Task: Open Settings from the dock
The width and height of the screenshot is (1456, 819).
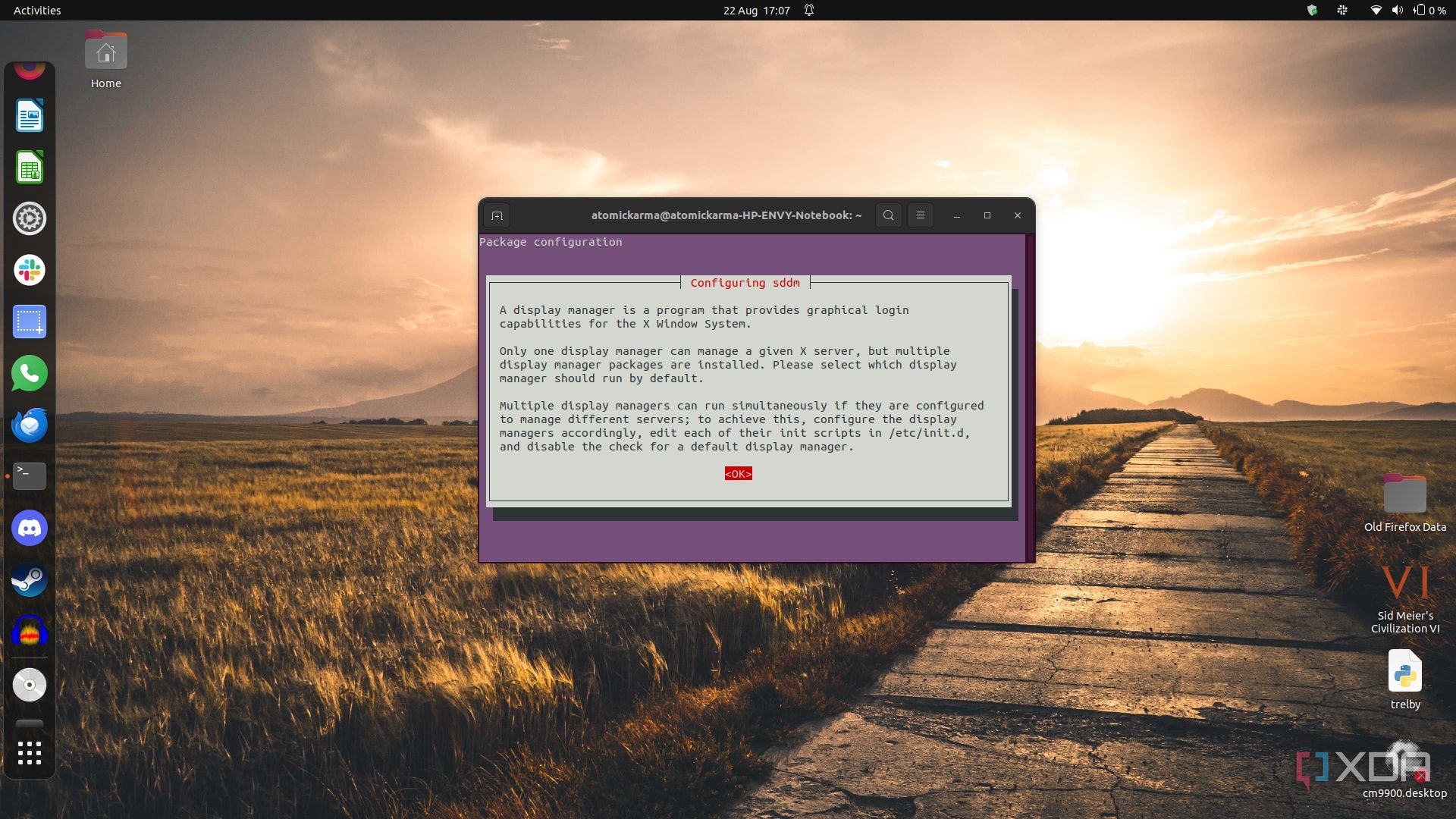Action: (x=30, y=219)
